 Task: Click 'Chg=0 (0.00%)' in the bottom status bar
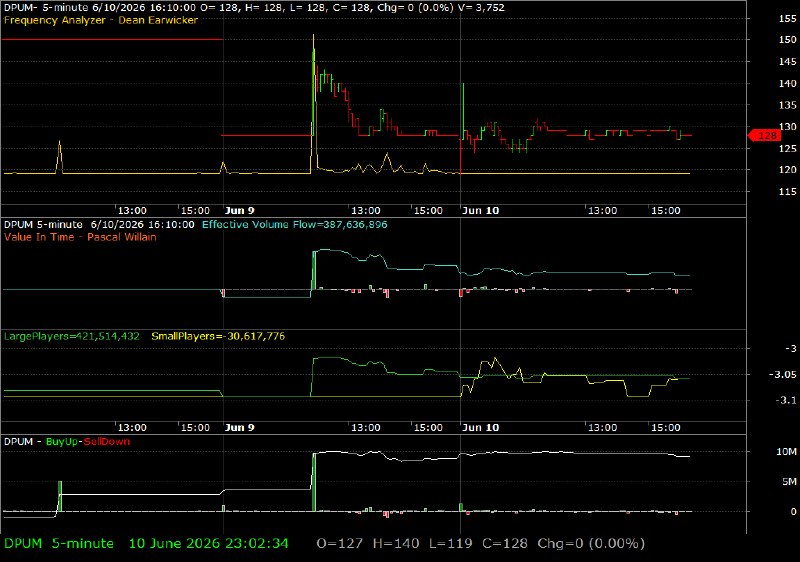coord(591,544)
